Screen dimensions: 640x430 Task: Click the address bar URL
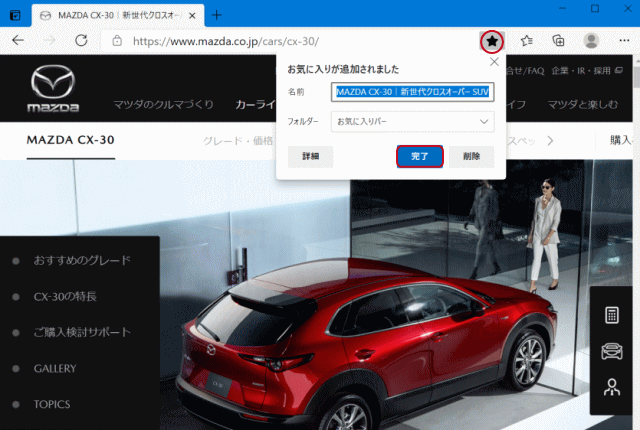click(226, 41)
